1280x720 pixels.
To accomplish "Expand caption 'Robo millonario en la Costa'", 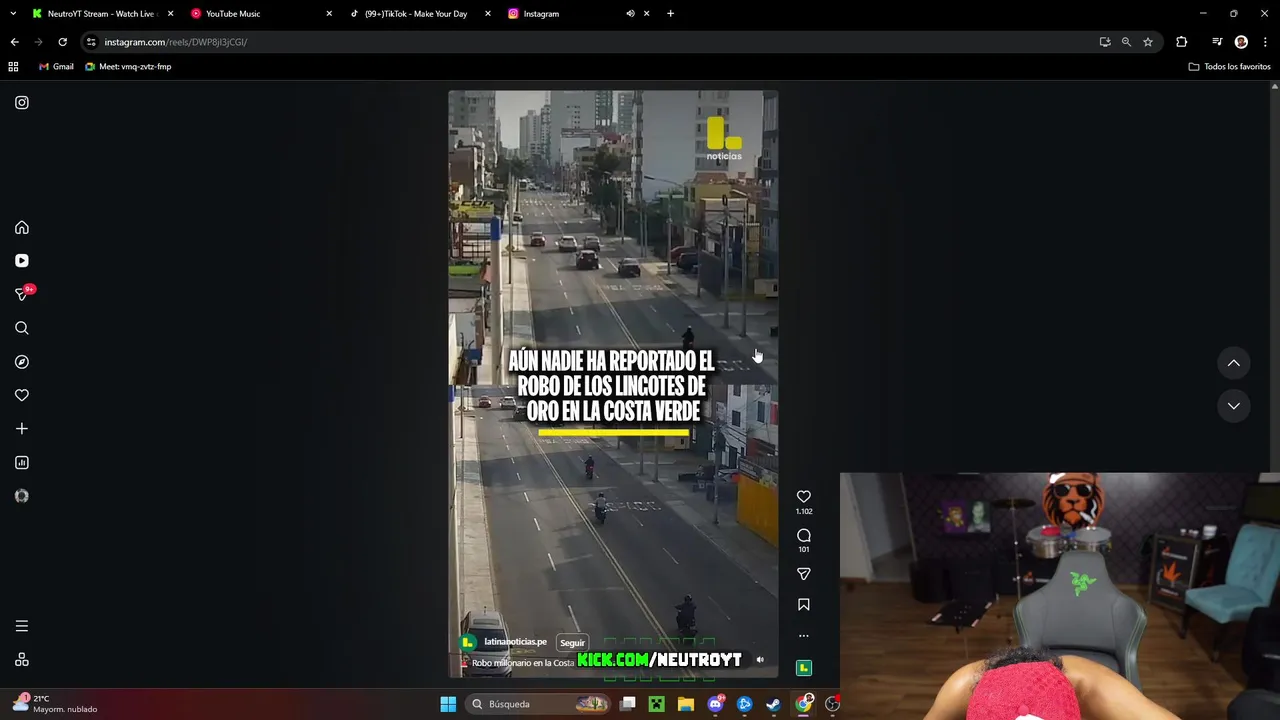I will tap(523, 663).
